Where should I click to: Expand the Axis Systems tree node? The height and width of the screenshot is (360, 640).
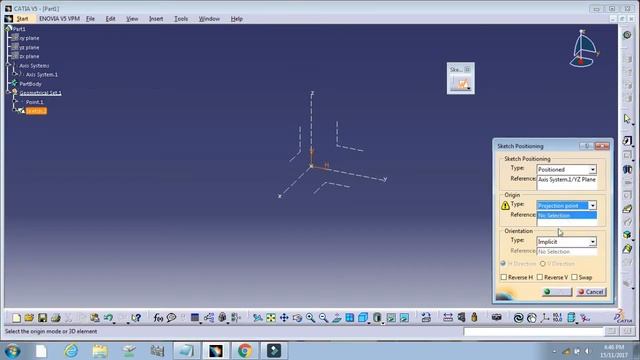tap(9, 65)
